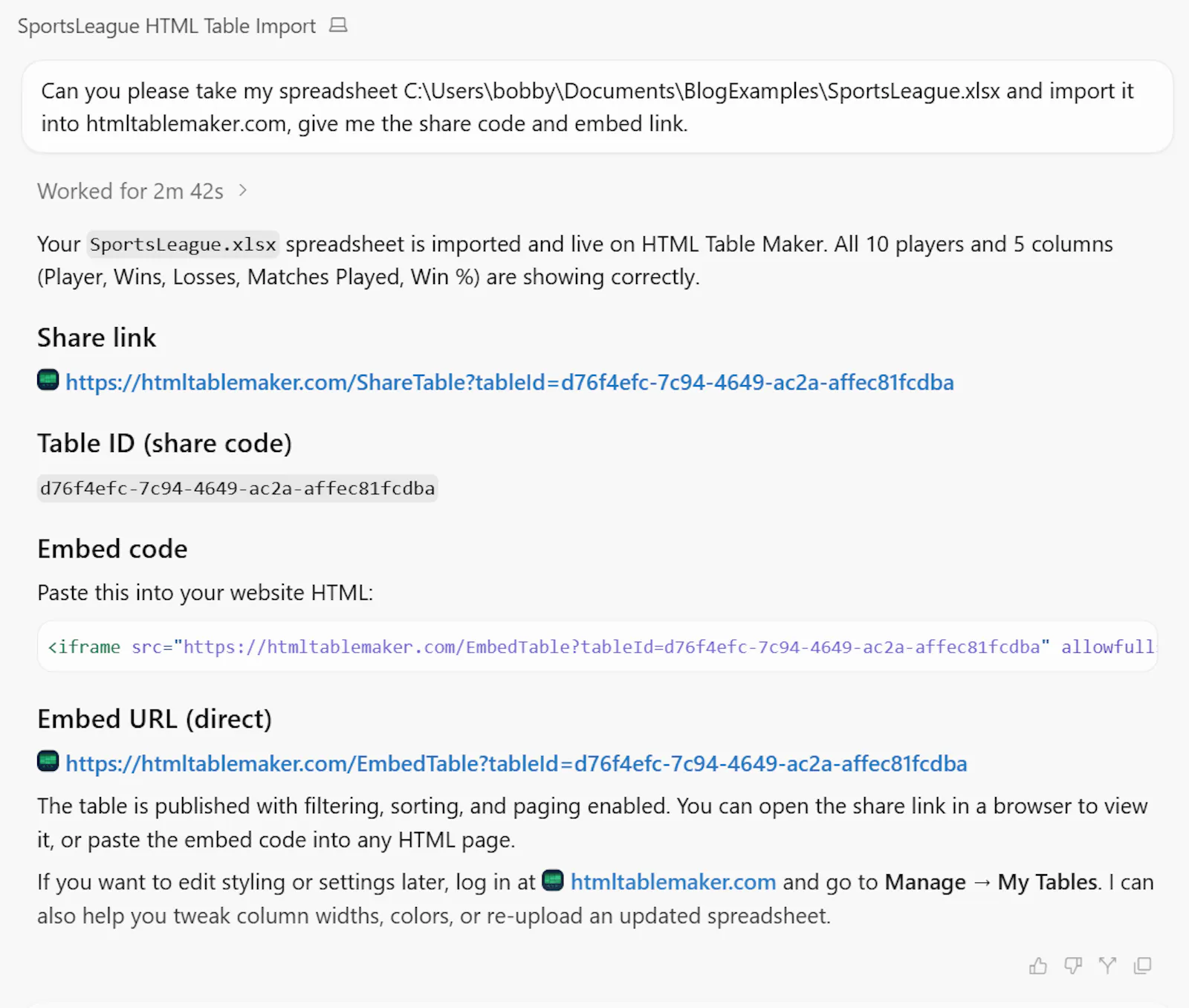Click the 'Table ID (share code)' heading
This screenshot has height=1008, width=1189.
[164, 443]
